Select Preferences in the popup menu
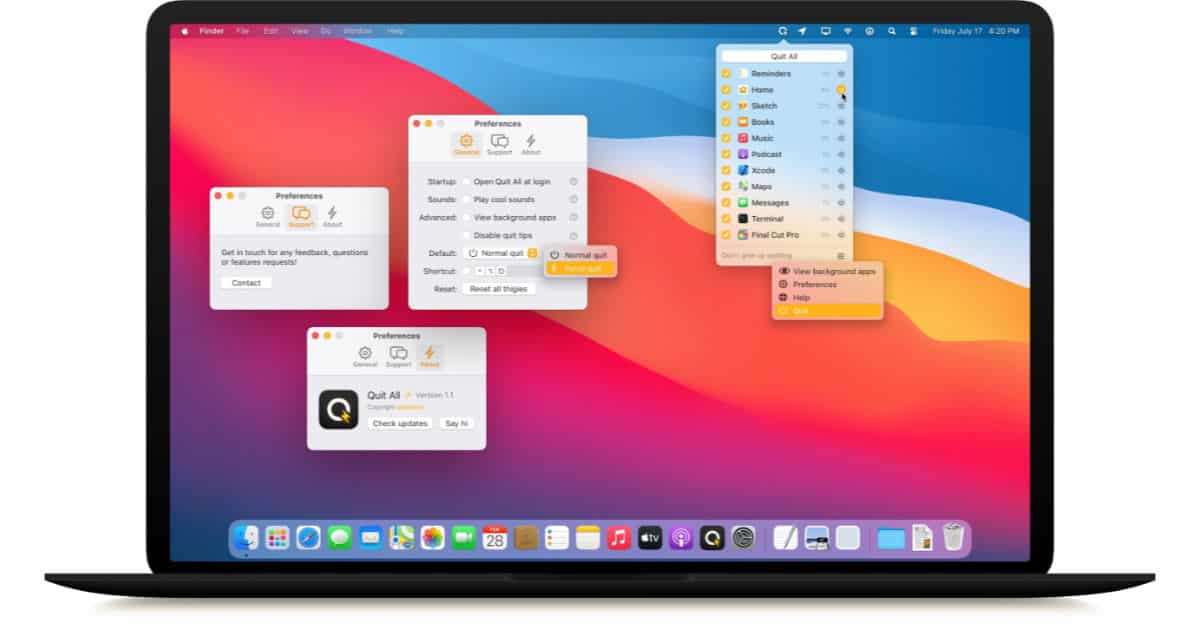Image resolution: width=1200 pixels, height=630 pixels. (x=814, y=285)
